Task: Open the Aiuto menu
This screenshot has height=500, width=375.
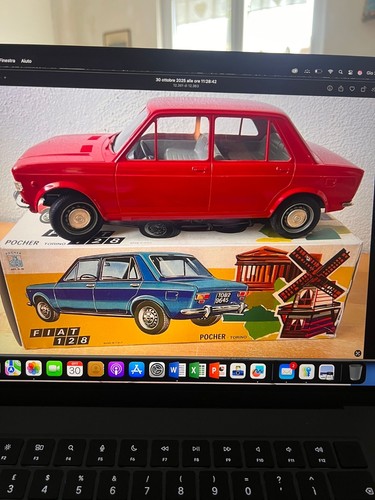Action: tap(26, 61)
